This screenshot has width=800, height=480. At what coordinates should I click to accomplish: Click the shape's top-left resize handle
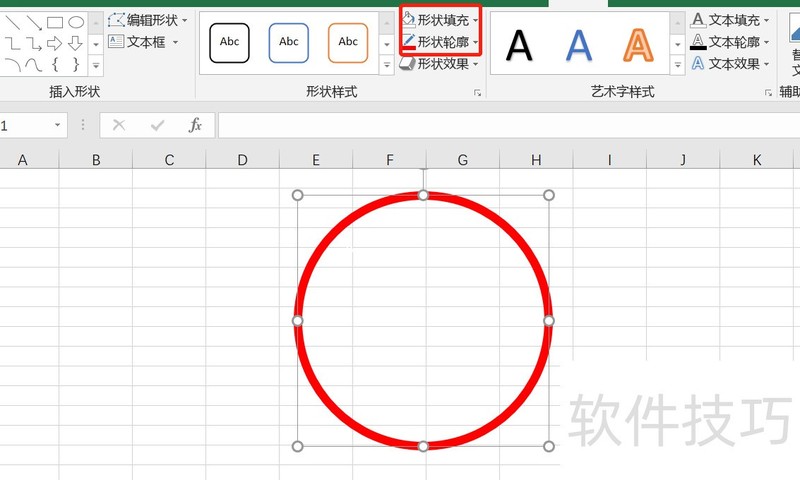(x=297, y=195)
